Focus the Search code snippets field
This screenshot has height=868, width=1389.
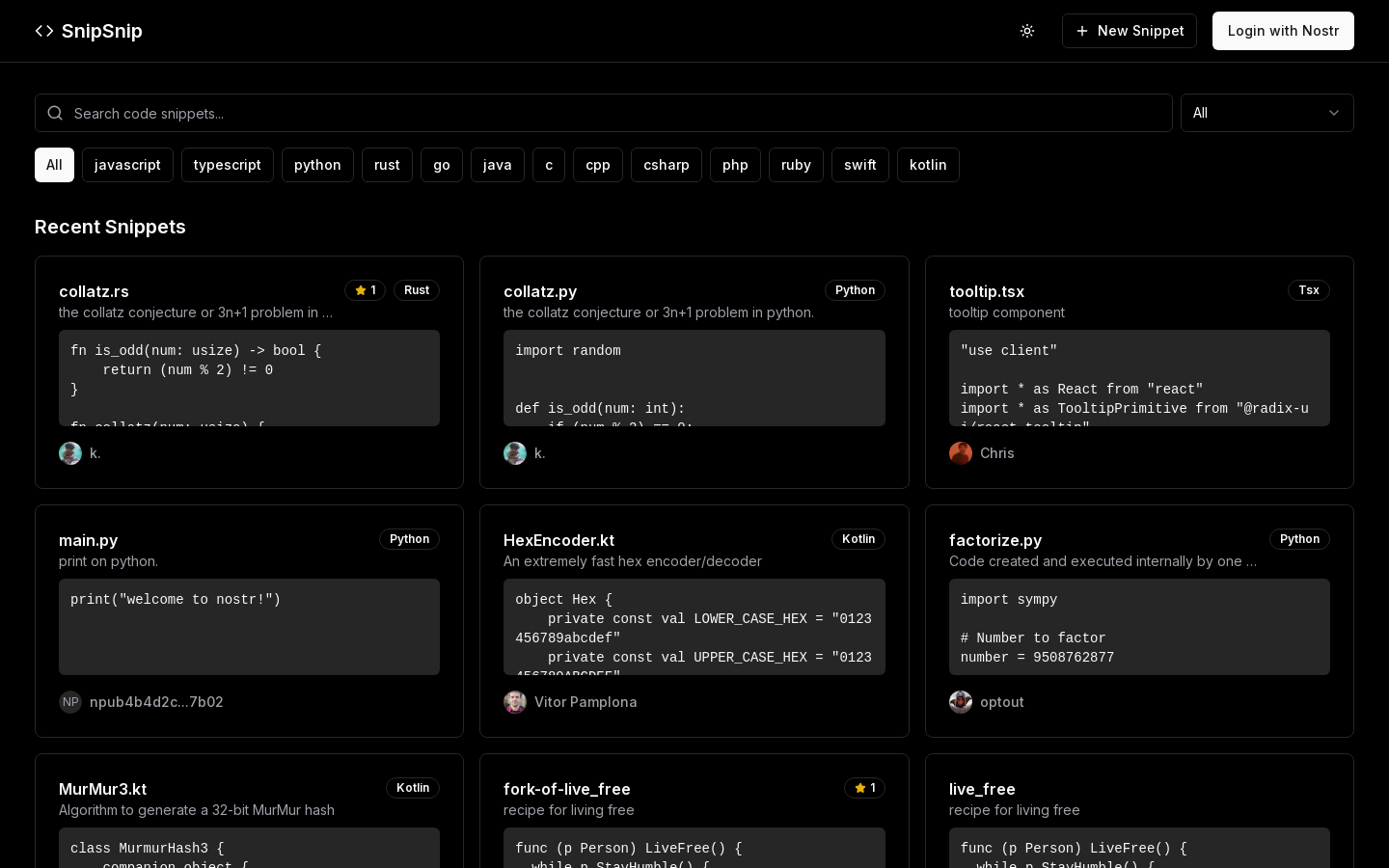point(604,113)
